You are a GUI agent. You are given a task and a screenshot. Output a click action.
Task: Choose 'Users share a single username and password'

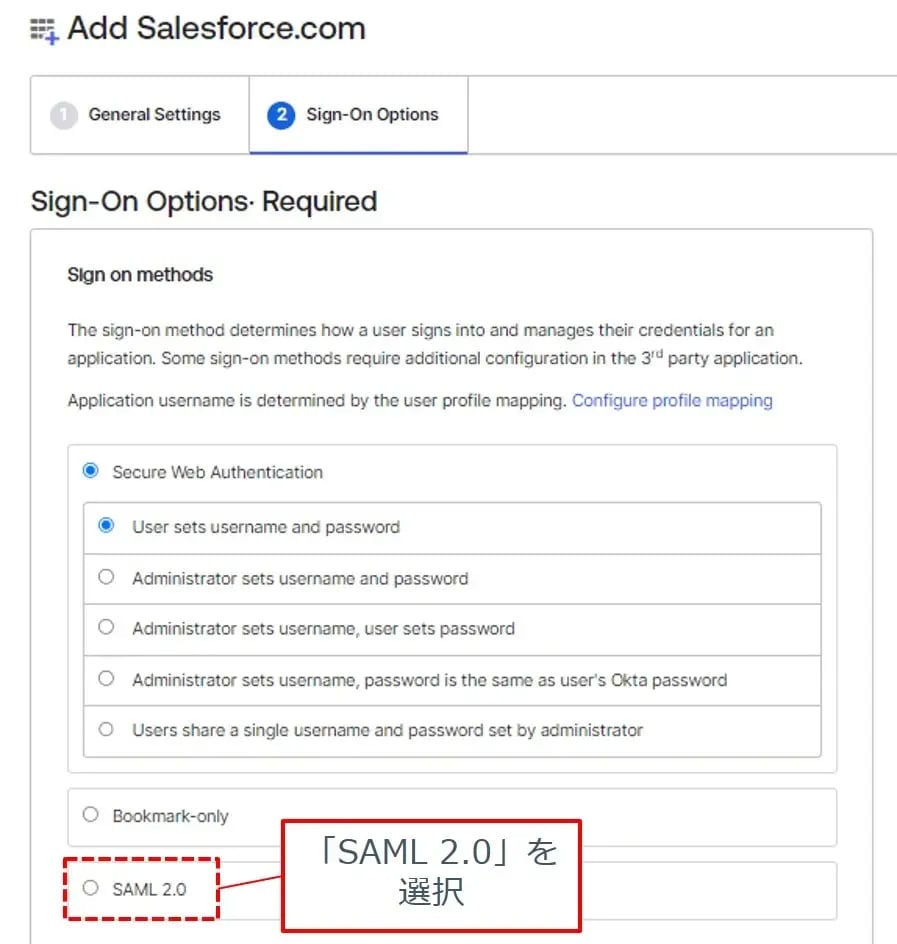click(x=107, y=730)
